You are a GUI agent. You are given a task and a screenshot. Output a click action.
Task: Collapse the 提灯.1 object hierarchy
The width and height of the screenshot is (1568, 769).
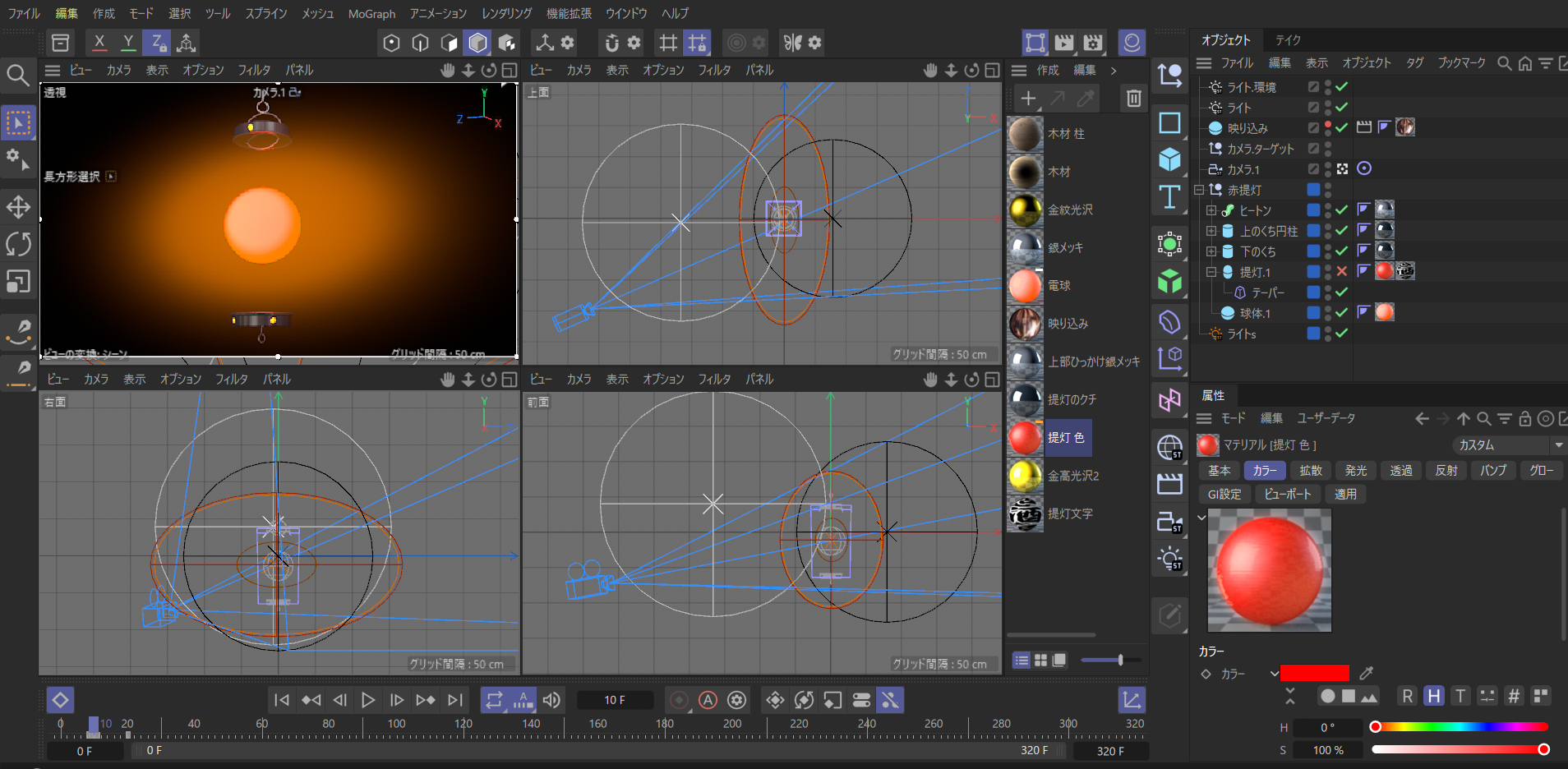pyautogui.click(x=1211, y=272)
